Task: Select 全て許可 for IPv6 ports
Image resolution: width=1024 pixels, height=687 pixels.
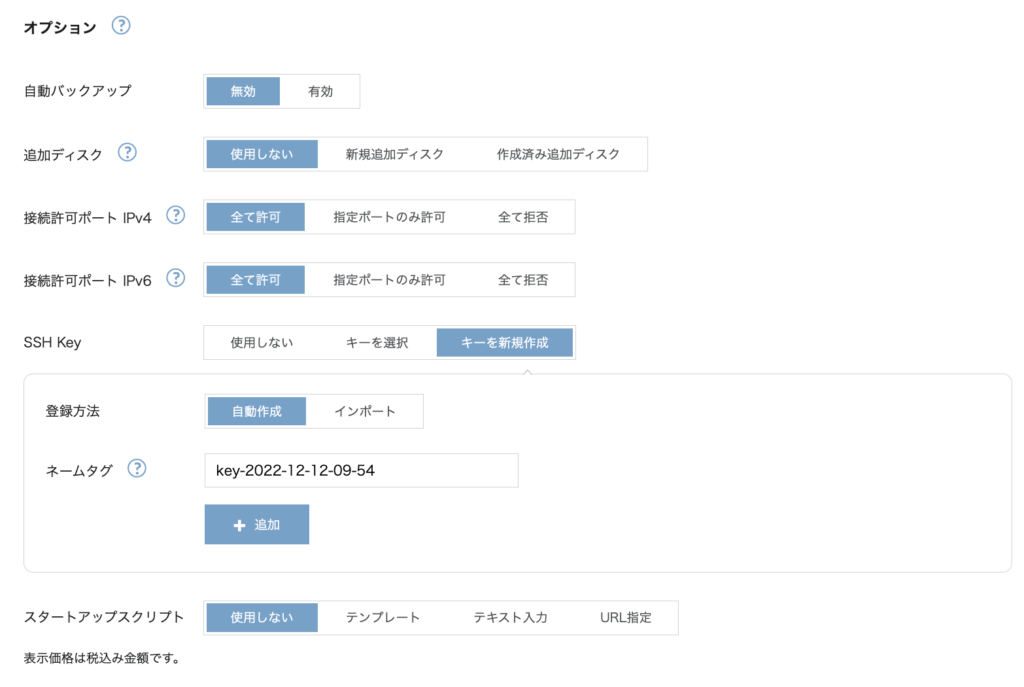Action: tap(255, 280)
